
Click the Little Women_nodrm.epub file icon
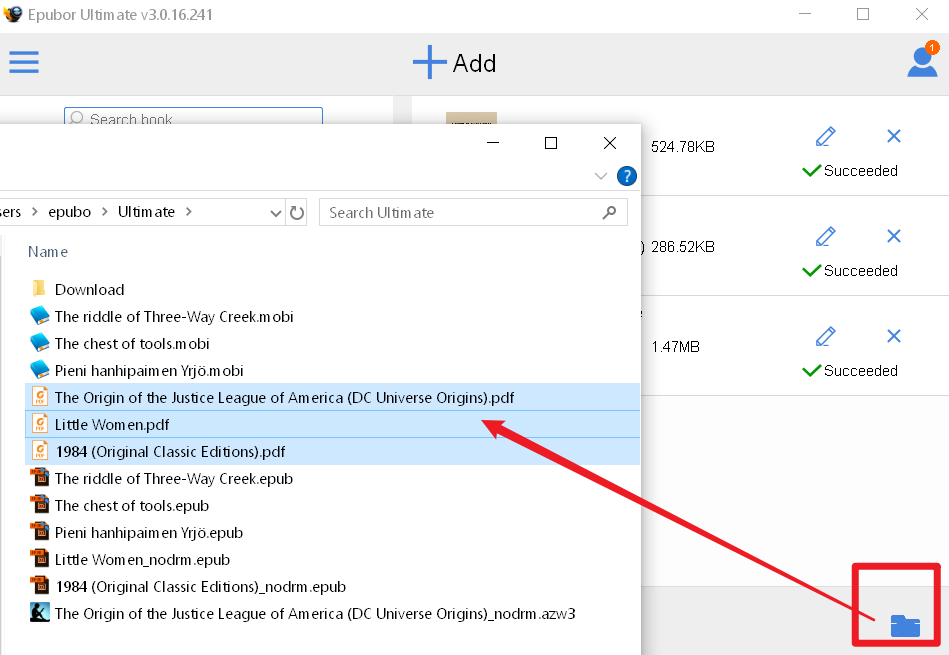[40, 559]
